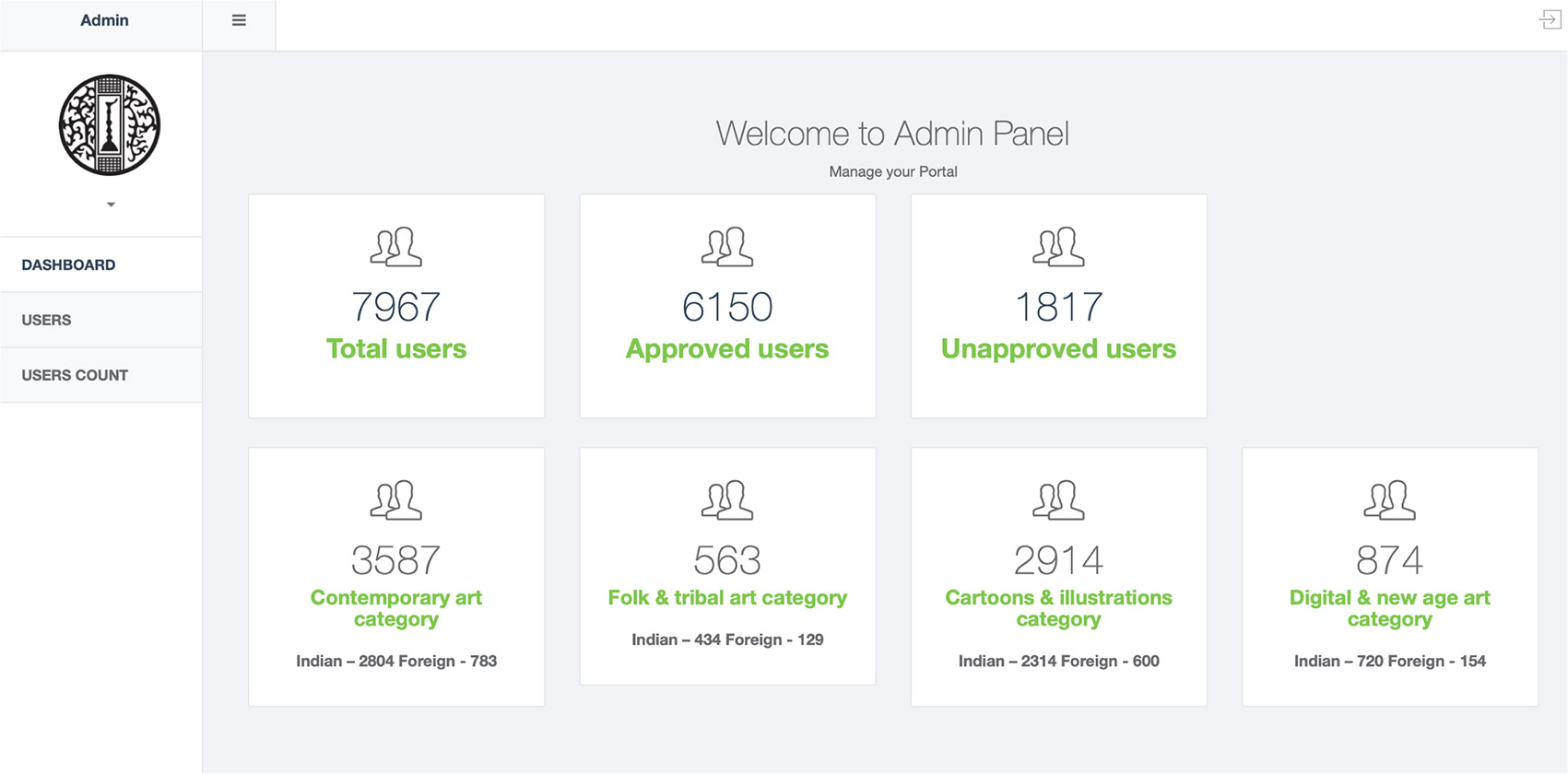Screen dimensions: 1568x774
Task: Toggle the hamburger sidebar menu icon
Action: (239, 20)
